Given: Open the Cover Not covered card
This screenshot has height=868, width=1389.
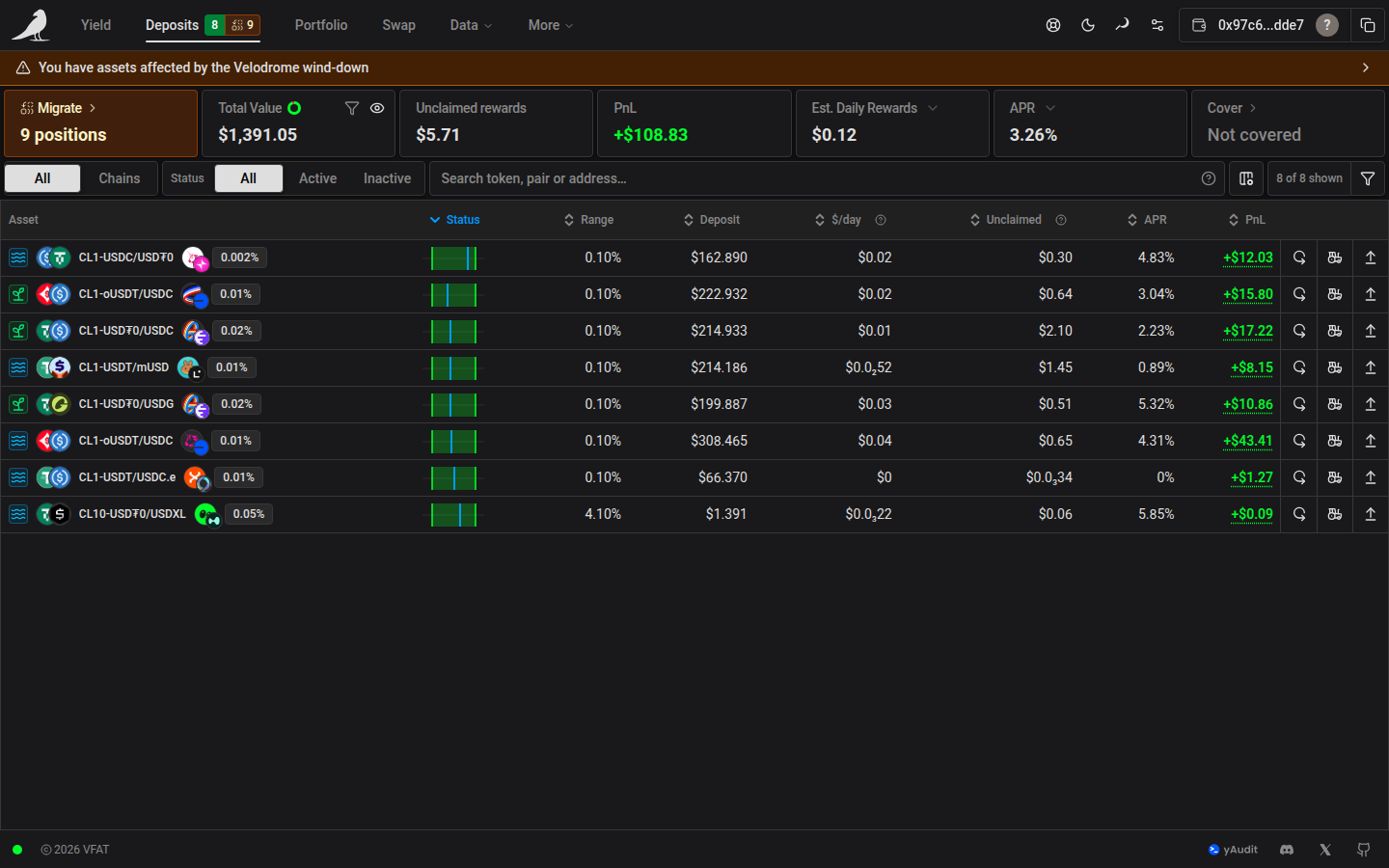Looking at the screenshot, I should [x=1288, y=123].
